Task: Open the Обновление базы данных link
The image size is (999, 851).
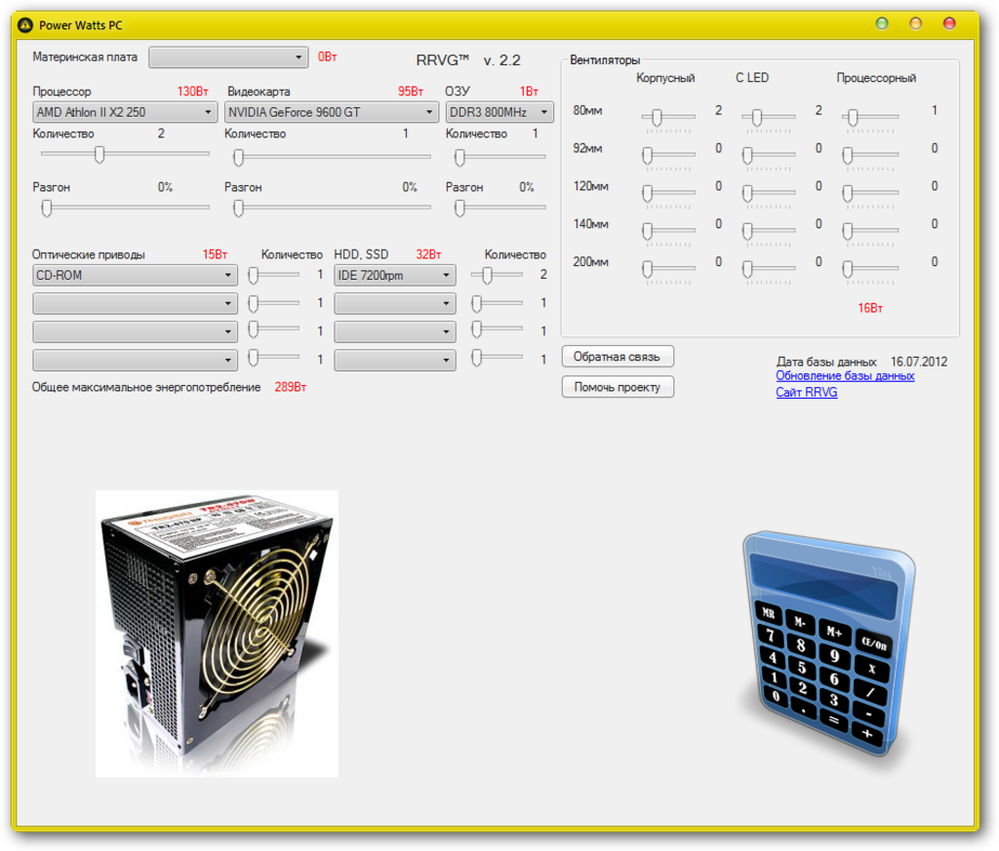Action: [x=845, y=376]
